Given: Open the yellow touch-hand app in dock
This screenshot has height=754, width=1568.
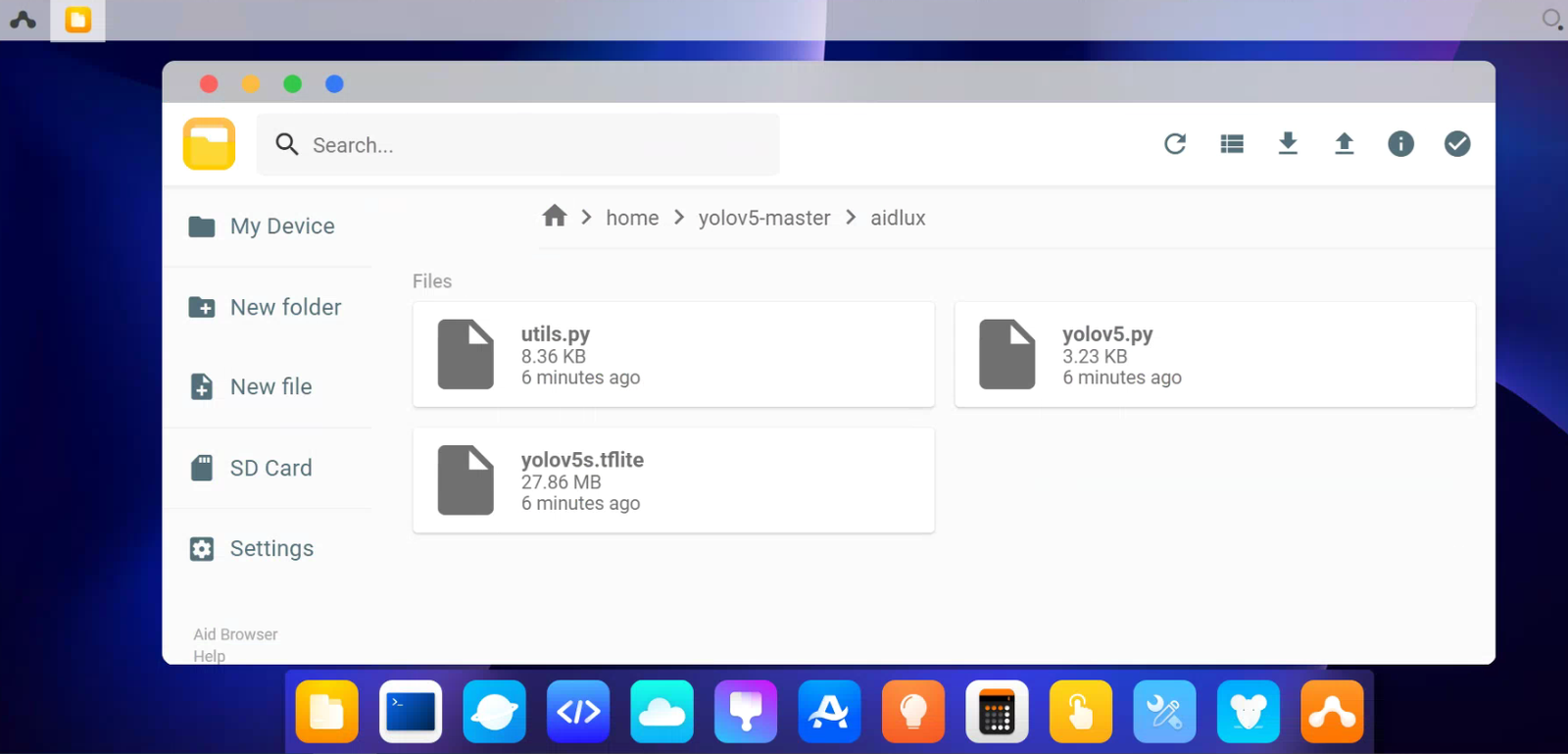Looking at the screenshot, I should pyautogui.click(x=1081, y=712).
